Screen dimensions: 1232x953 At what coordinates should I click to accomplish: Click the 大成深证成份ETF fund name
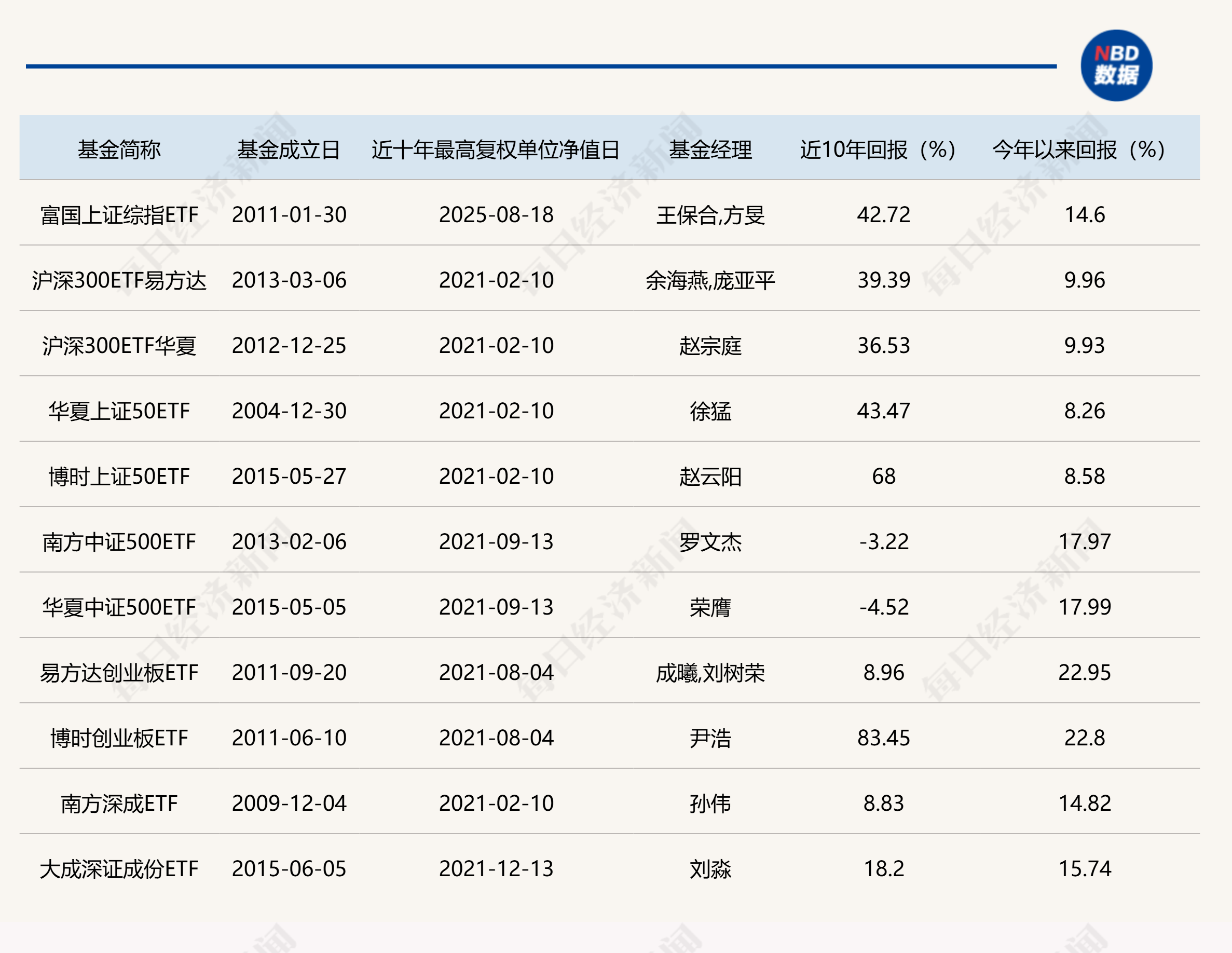click(x=119, y=869)
